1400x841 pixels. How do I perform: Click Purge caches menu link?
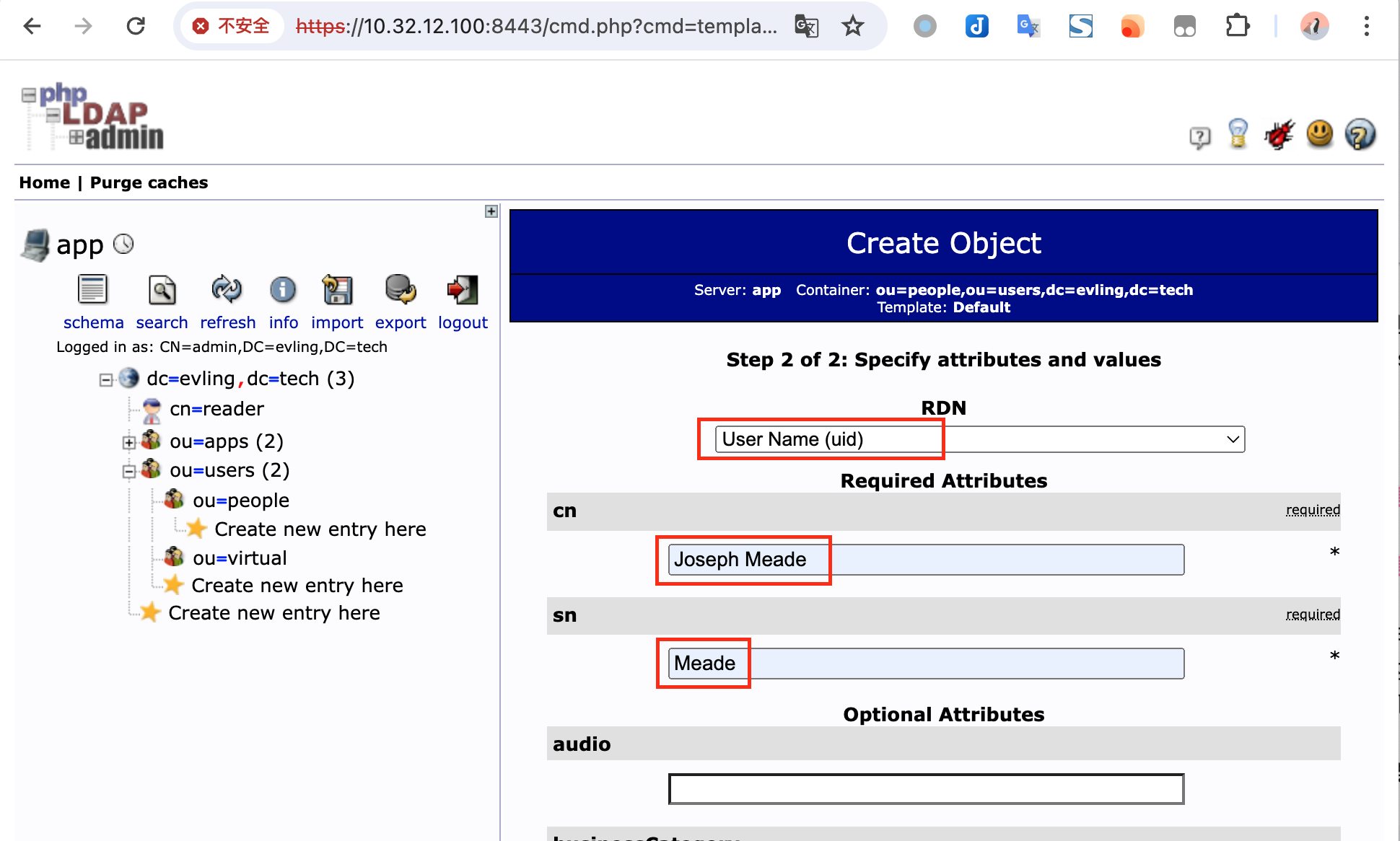click(149, 182)
